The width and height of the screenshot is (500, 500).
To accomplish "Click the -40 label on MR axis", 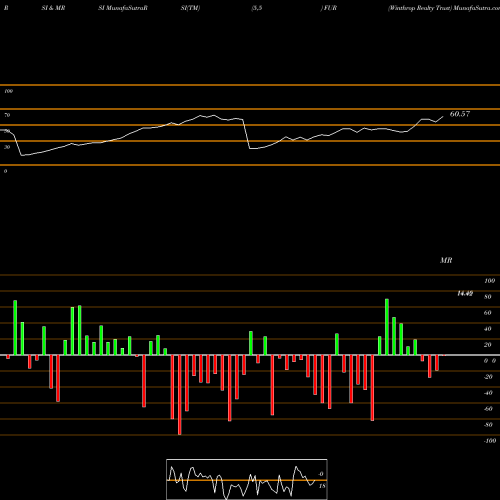I will point(488,393).
